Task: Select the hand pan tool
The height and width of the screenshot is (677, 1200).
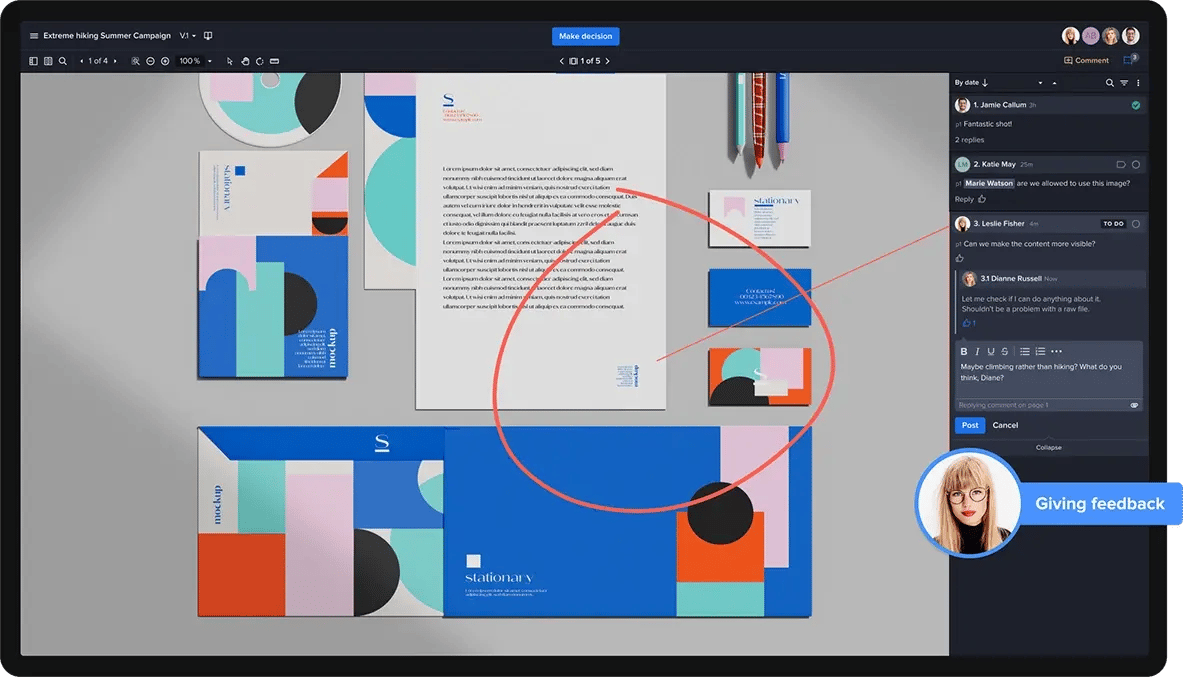Action: pyautogui.click(x=244, y=61)
